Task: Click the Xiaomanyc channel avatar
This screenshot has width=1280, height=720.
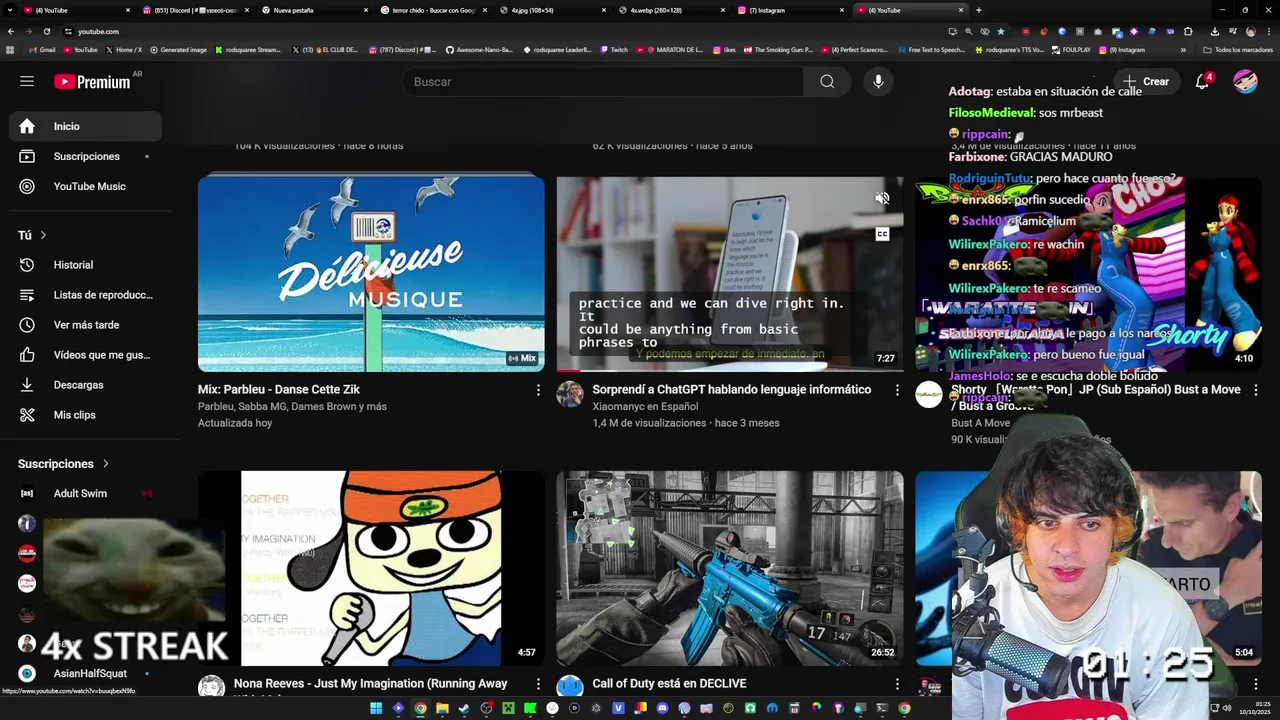Action: click(x=570, y=394)
